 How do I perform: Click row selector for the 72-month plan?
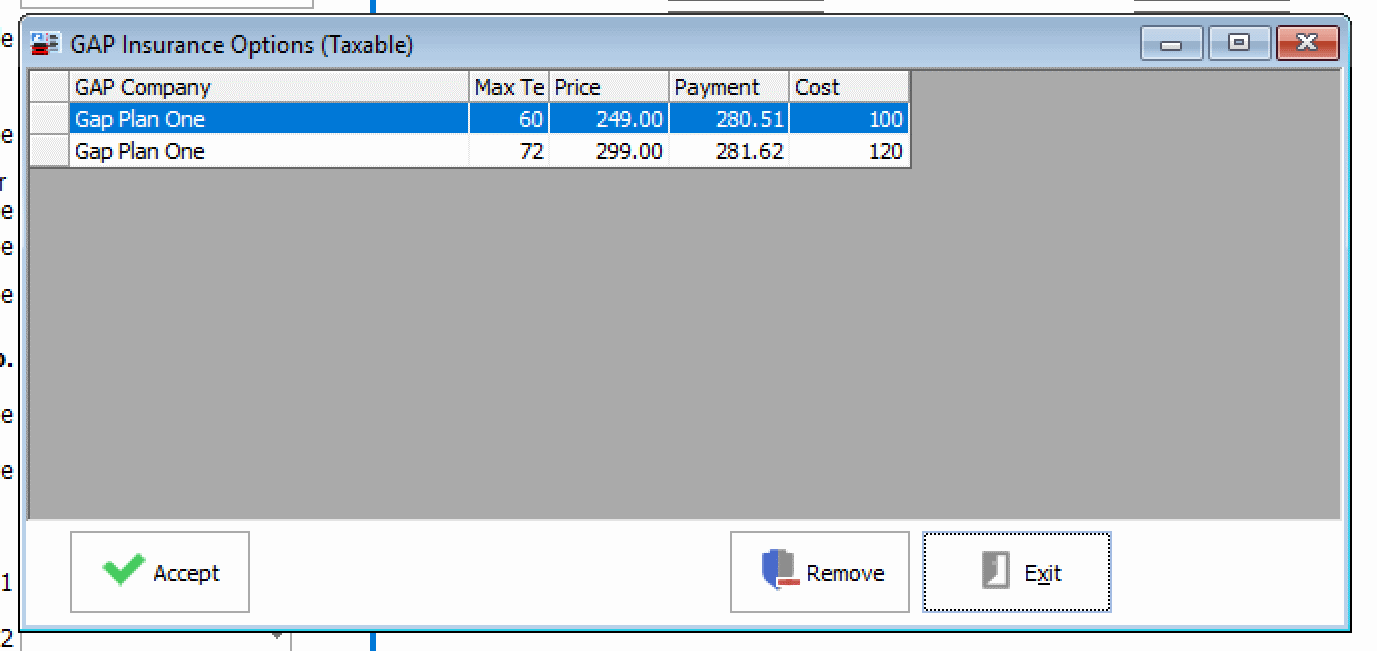[x=49, y=151]
